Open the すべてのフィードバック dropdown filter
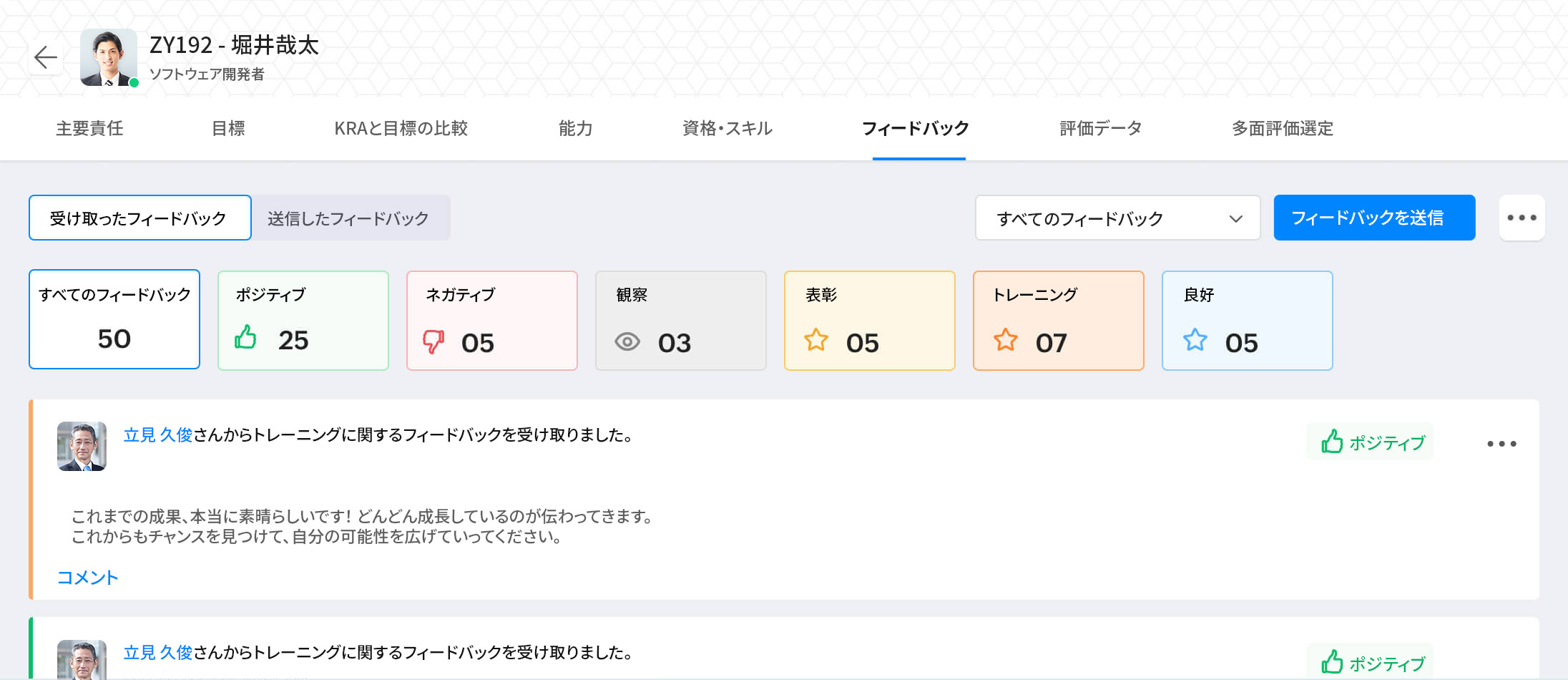The height and width of the screenshot is (680, 1568). click(x=1117, y=218)
